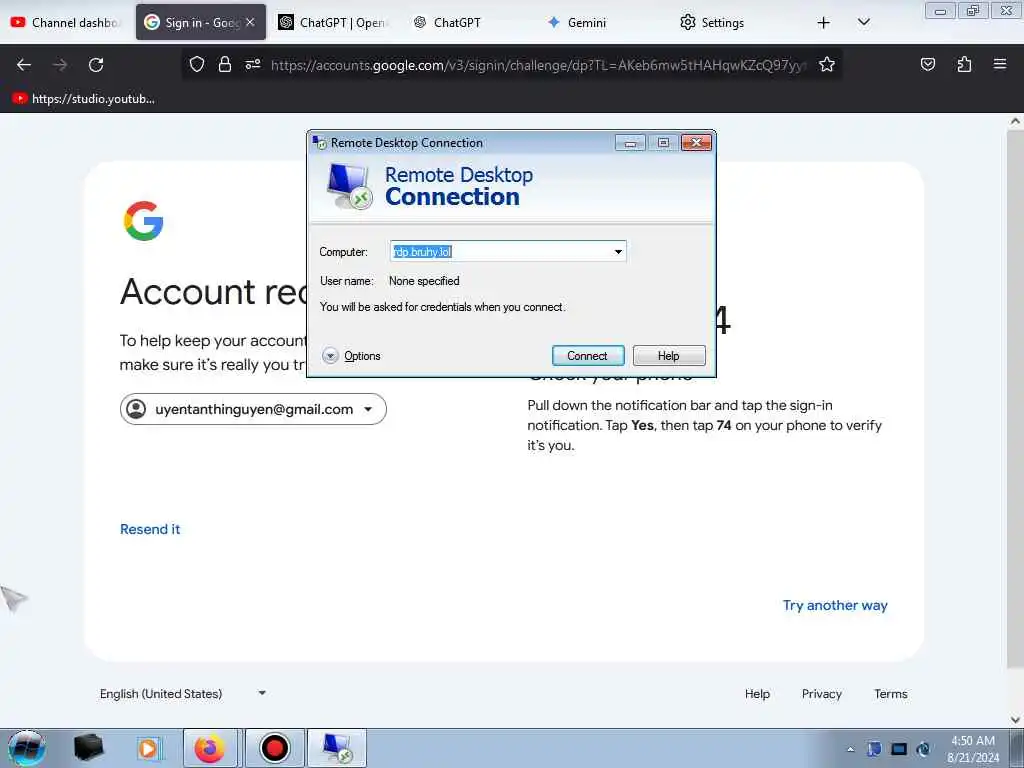Image resolution: width=1024 pixels, height=768 pixels.
Task: Switch to Firefox in the taskbar
Action: [x=210, y=748]
